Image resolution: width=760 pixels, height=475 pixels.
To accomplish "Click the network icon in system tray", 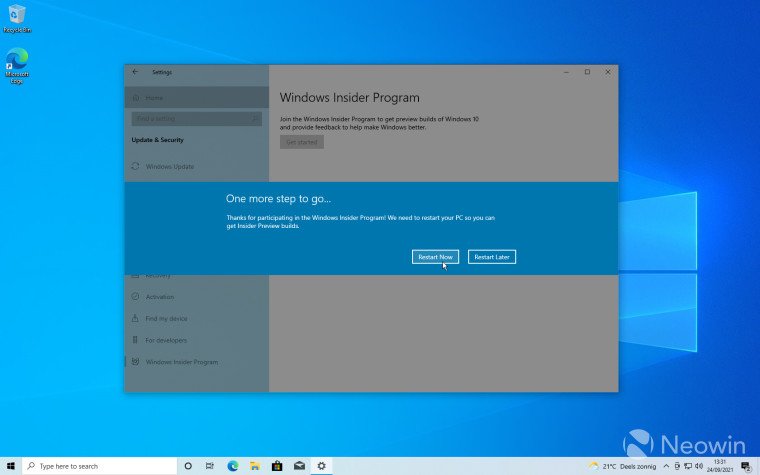I will click(x=688, y=466).
